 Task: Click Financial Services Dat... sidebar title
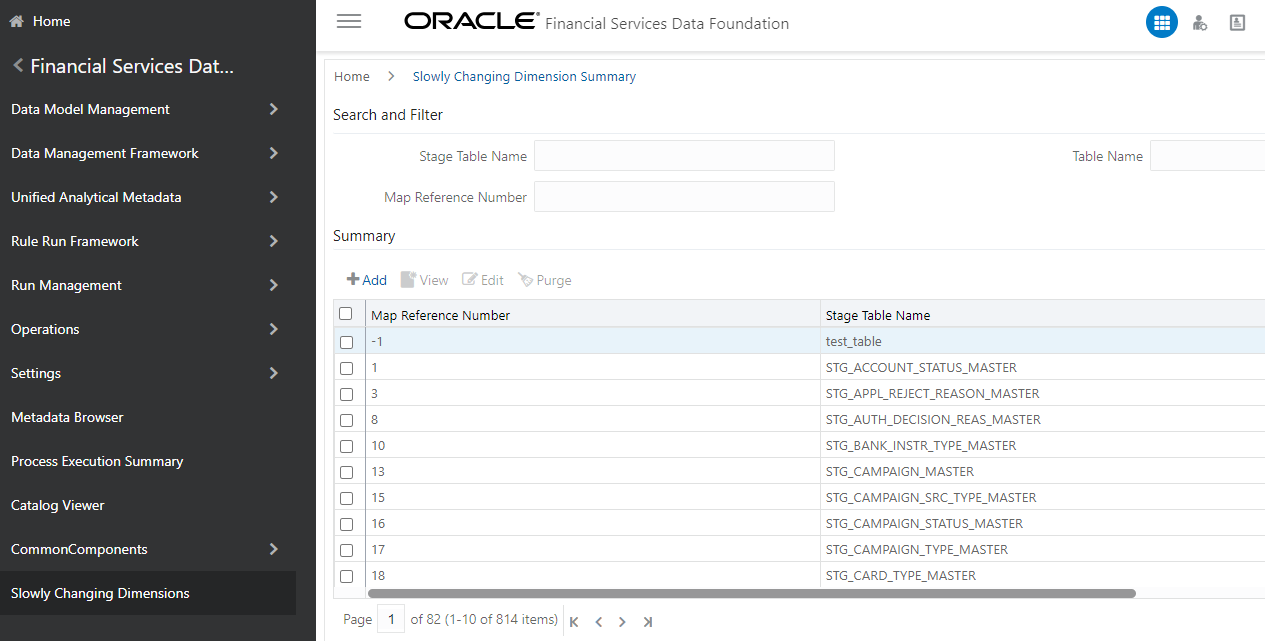coord(132,66)
